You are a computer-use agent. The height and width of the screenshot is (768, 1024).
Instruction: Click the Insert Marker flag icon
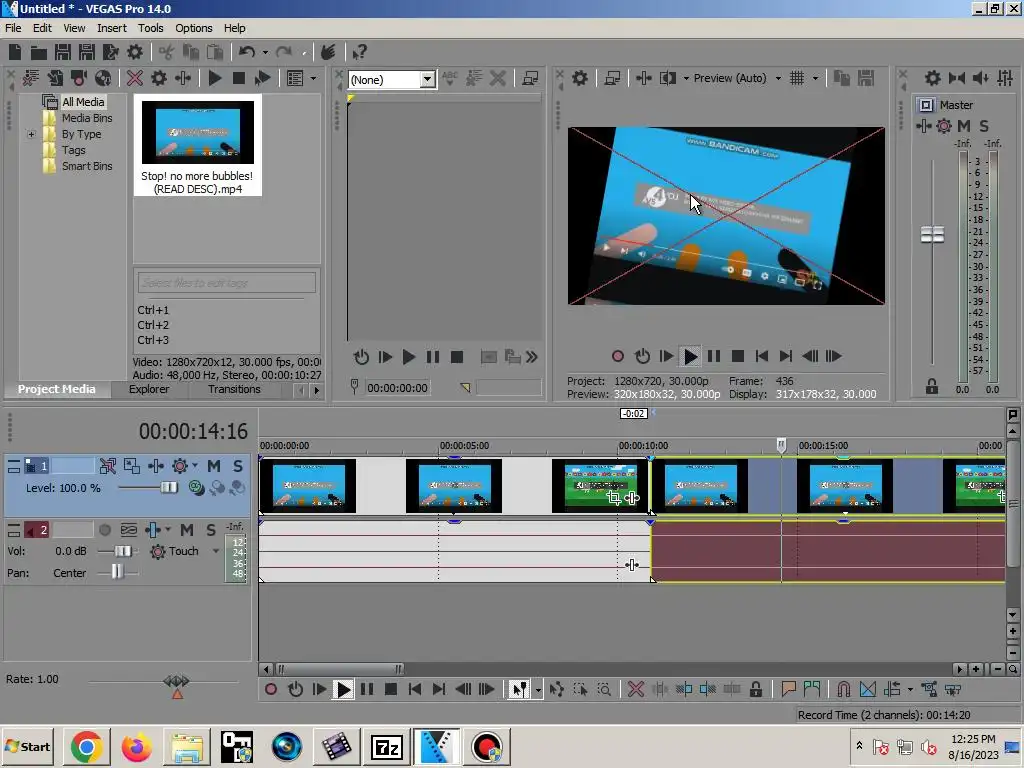(788, 690)
